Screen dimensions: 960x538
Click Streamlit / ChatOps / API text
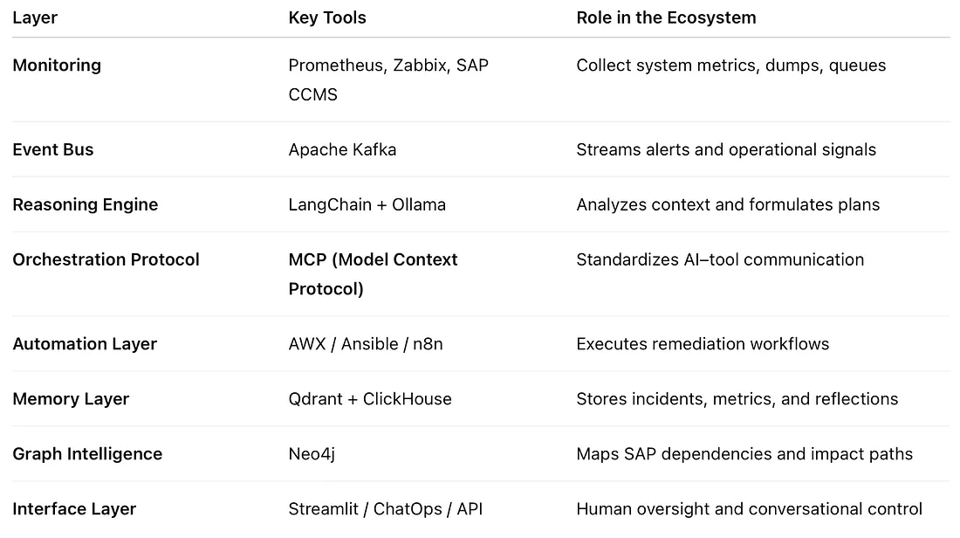click(385, 508)
